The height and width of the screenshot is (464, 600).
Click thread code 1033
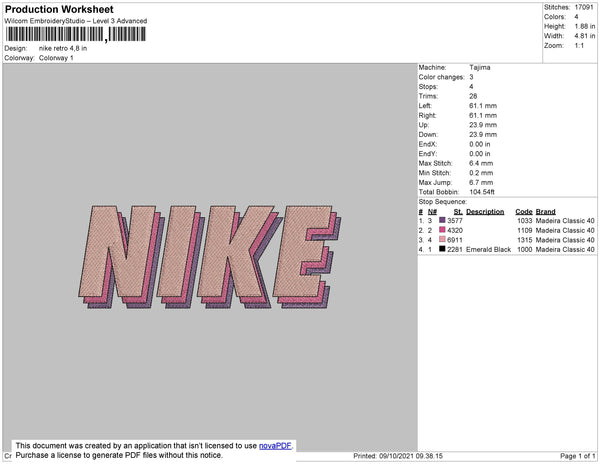click(525, 221)
